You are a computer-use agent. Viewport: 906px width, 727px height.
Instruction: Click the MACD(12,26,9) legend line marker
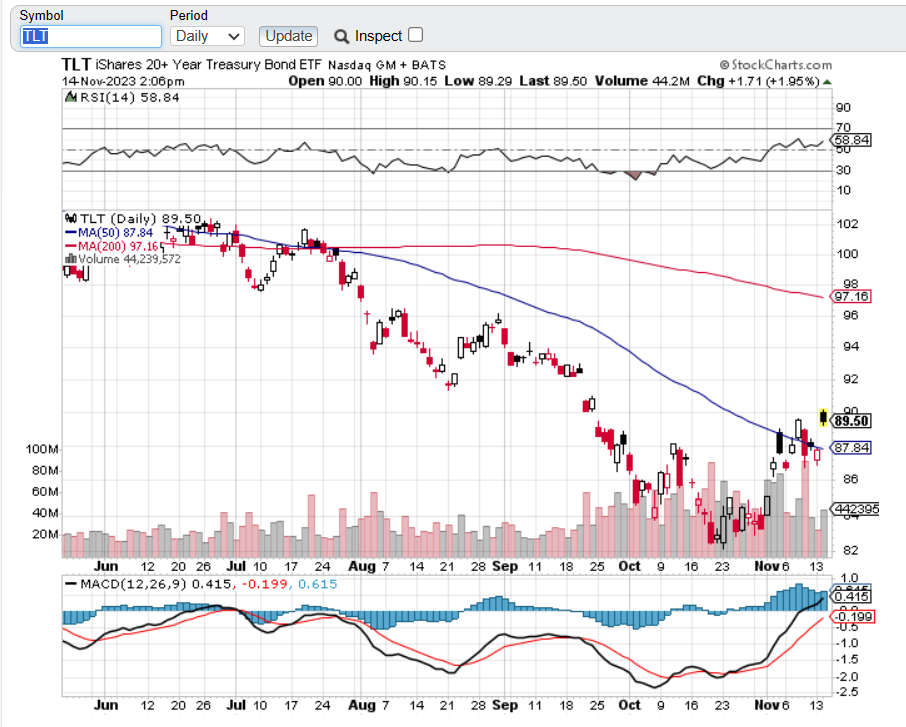coord(74,584)
